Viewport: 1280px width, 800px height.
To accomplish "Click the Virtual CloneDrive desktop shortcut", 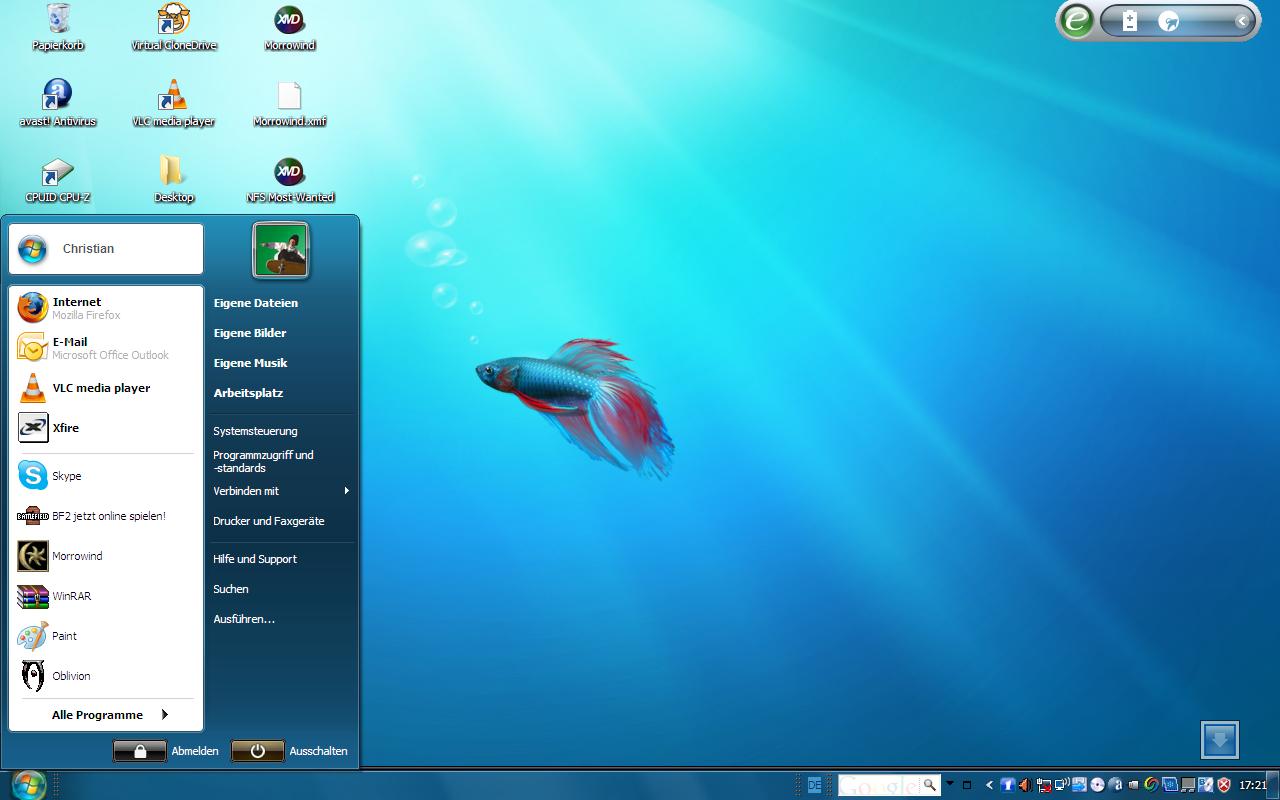I will (173, 26).
